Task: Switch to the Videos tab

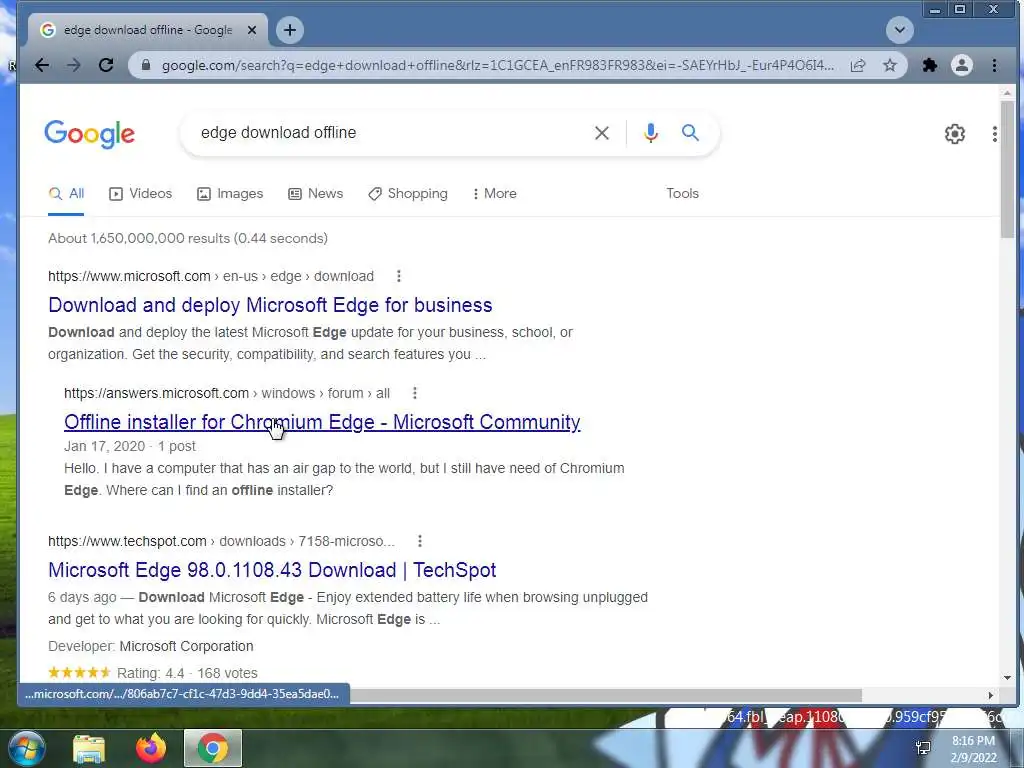Action: click(x=140, y=194)
